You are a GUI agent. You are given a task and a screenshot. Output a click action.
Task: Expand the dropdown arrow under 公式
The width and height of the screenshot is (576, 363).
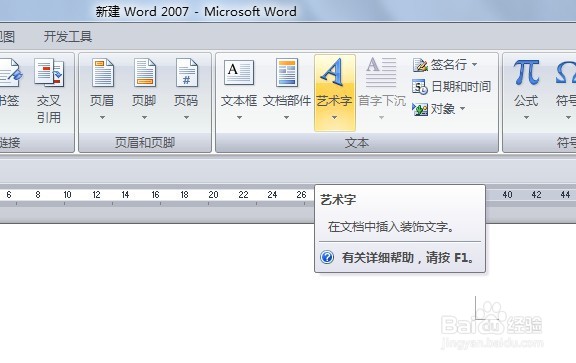(526, 118)
